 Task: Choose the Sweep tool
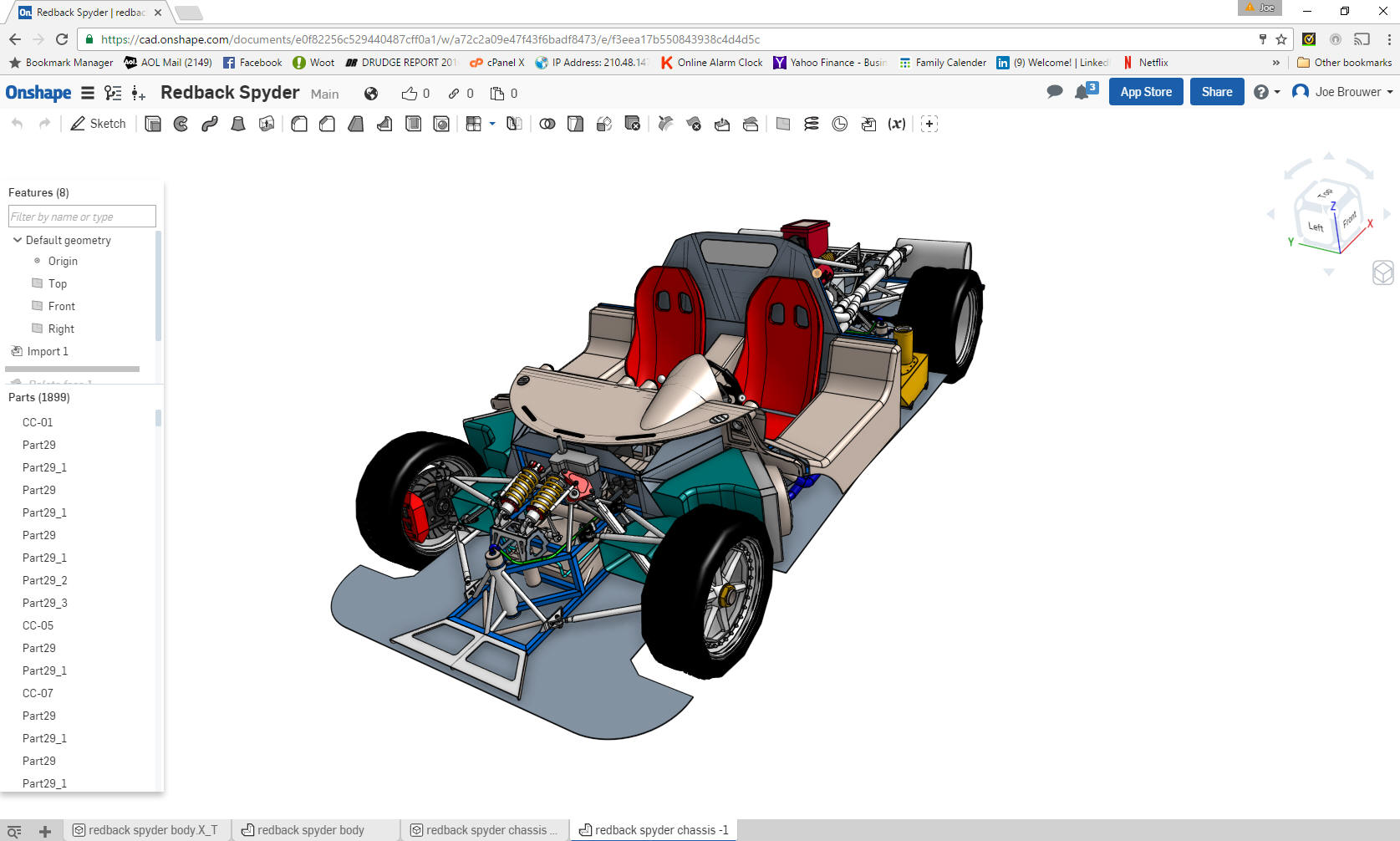(x=210, y=124)
